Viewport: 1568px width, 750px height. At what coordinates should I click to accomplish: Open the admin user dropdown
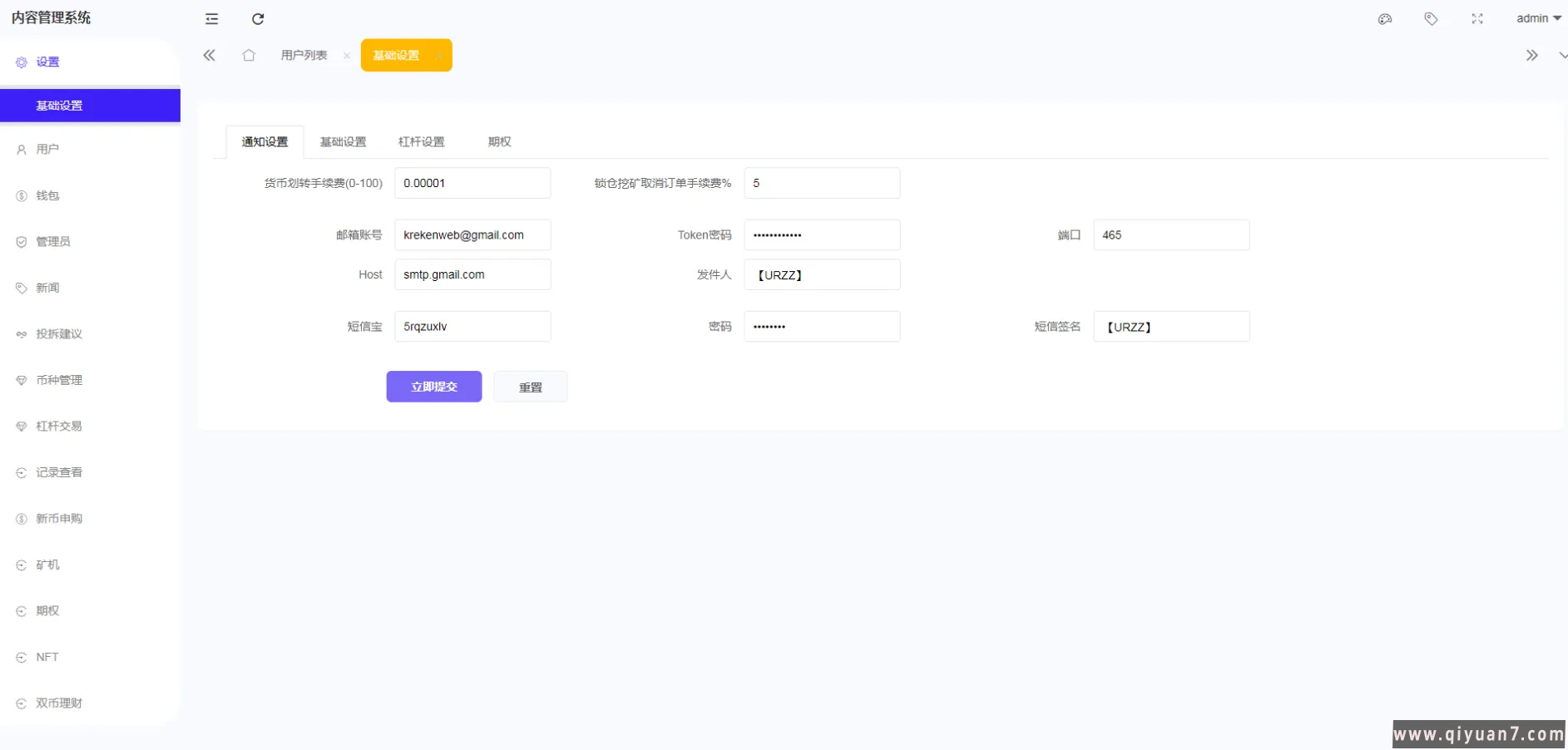click(x=1538, y=18)
